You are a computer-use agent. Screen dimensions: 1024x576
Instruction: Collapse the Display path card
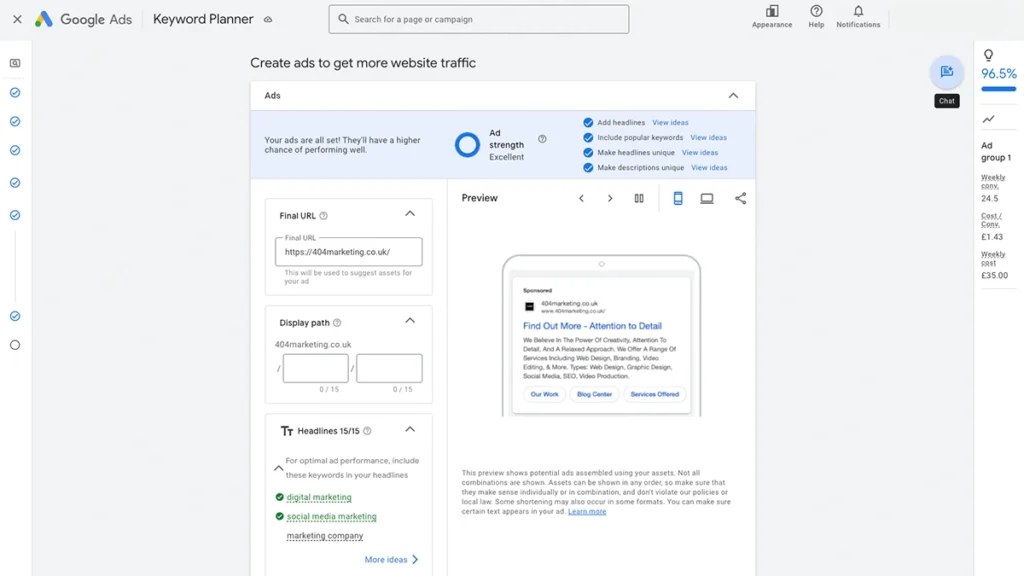click(410, 321)
